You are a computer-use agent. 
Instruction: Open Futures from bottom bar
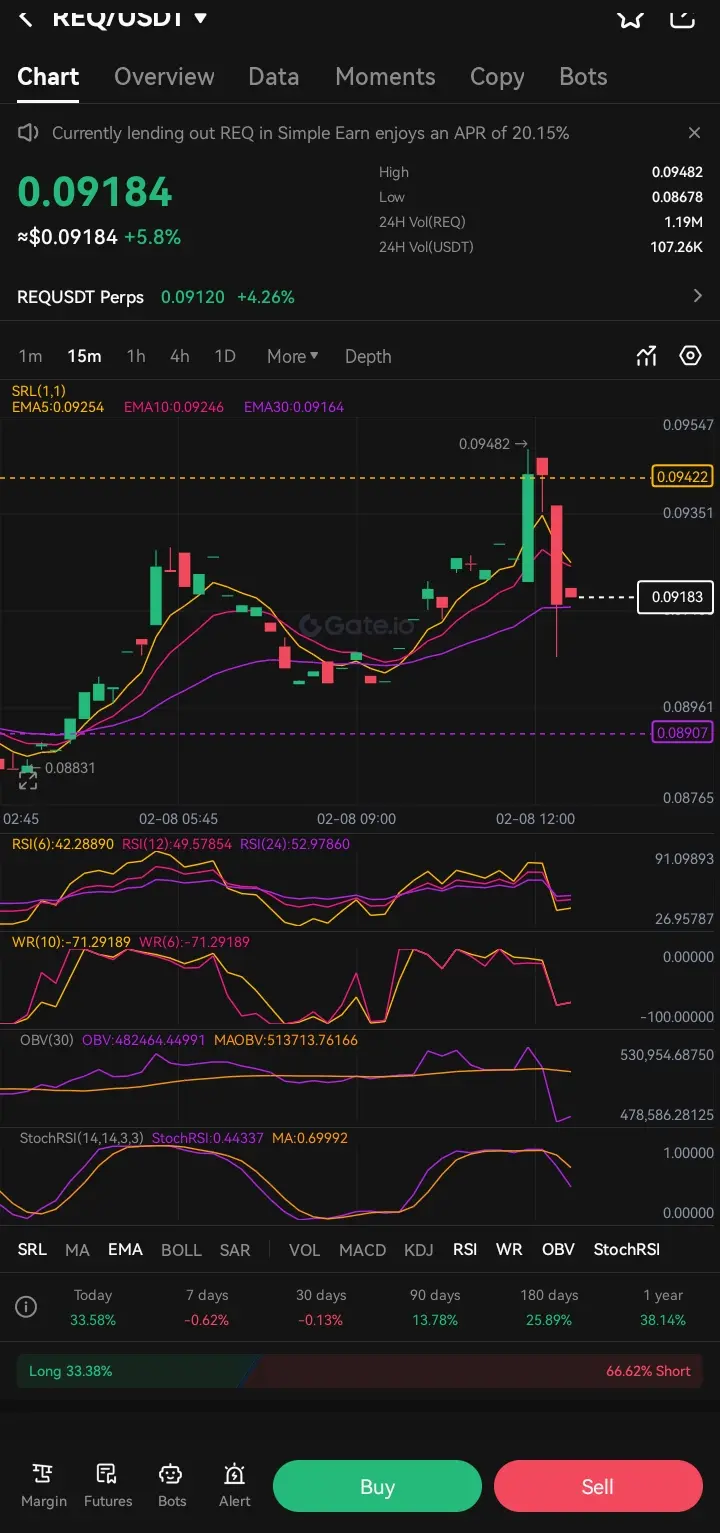tap(107, 1485)
